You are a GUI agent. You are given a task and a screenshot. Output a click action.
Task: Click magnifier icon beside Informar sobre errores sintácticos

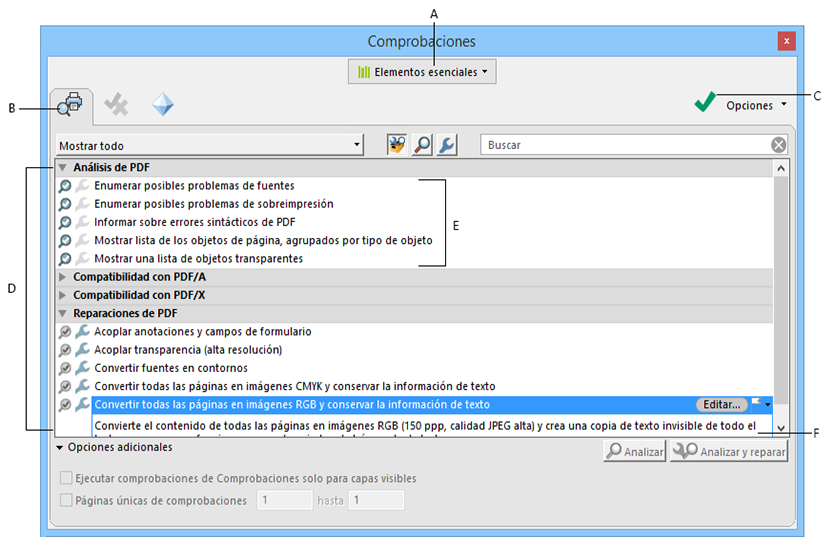pyautogui.click(x=65, y=222)
